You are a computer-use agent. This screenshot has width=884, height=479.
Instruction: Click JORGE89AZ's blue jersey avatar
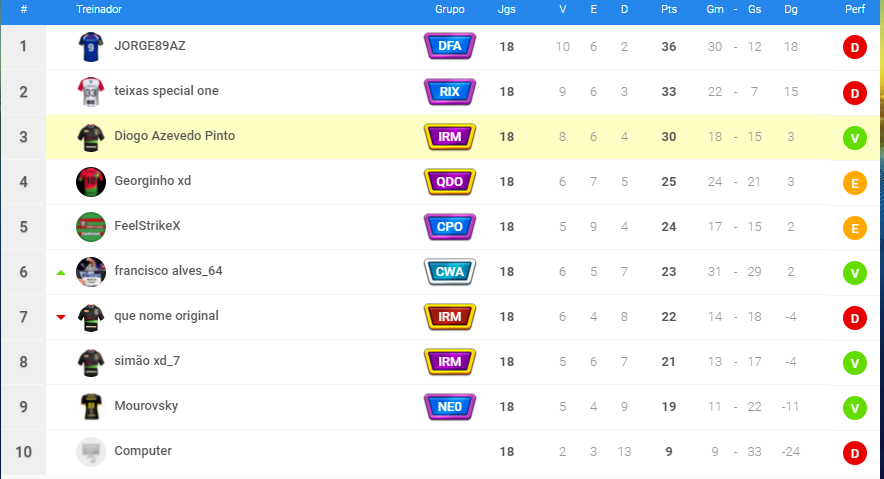click(91, 46)
